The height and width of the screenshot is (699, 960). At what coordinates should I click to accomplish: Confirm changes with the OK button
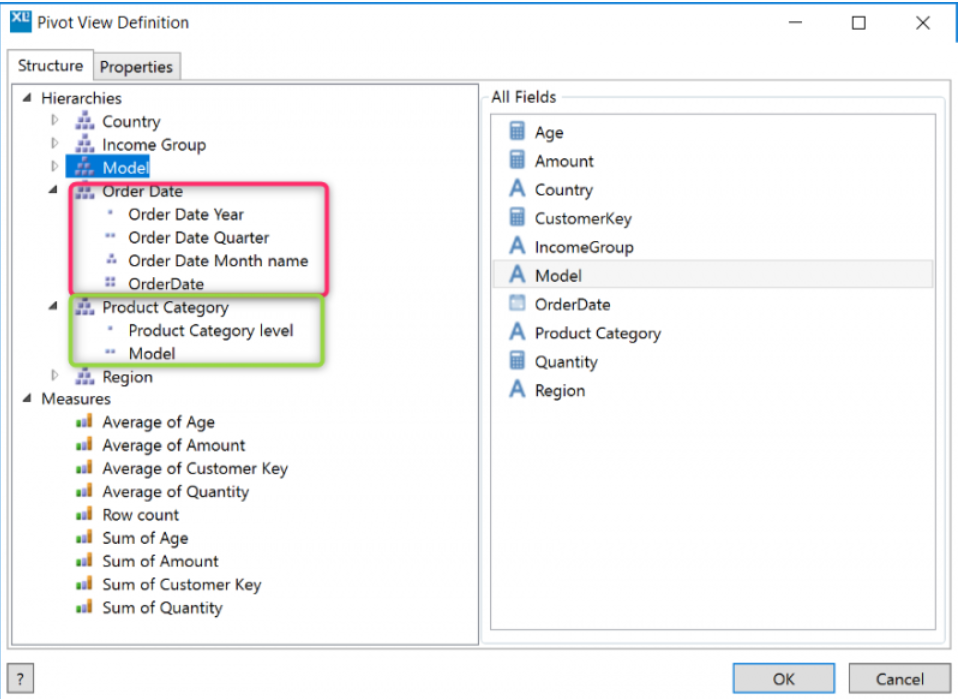(x=784, y=678)
